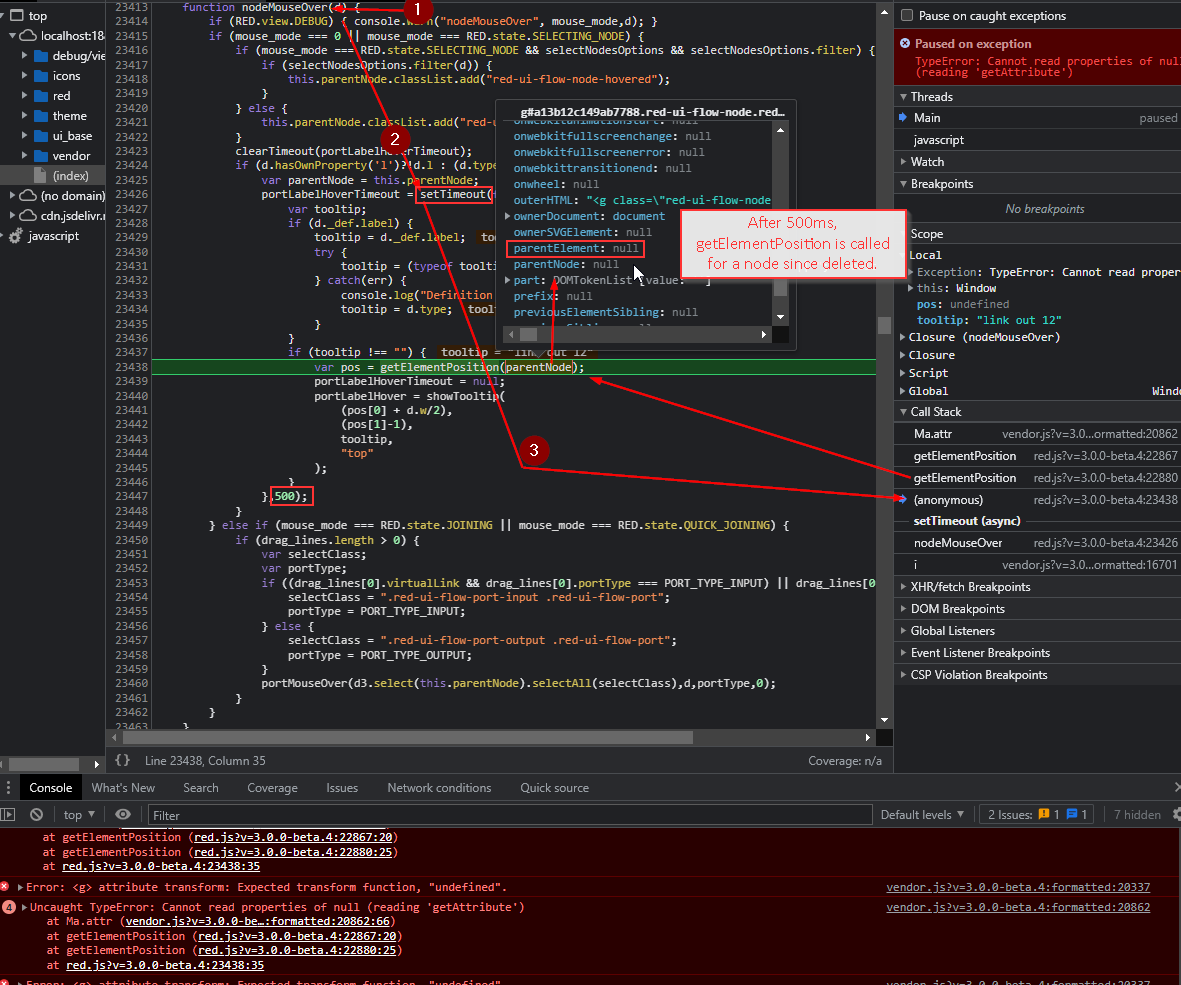Click inside the console Filter input field
Image resolution: width=1181 pixels, height=985 pixels.
[500, 814]
